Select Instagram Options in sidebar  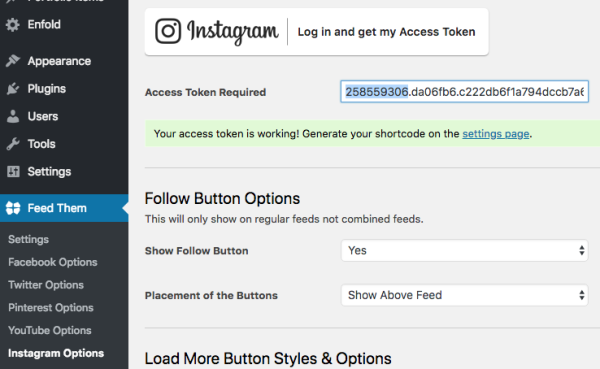[x=56, y=353]
